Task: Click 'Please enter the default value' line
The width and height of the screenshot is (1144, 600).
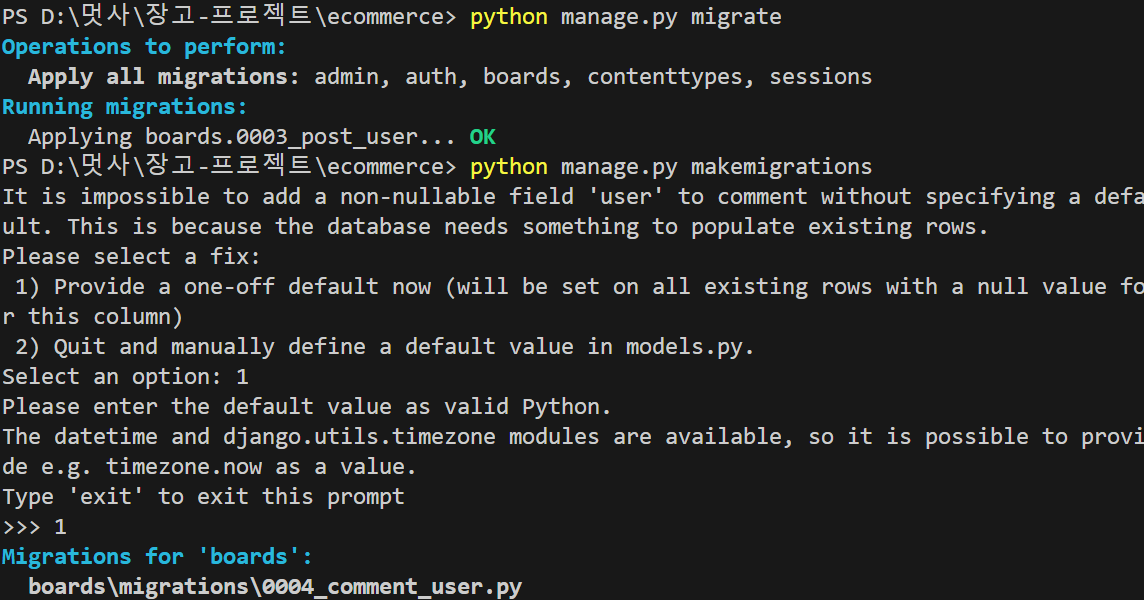Action: pyautogui.click(x=306, y=407)
